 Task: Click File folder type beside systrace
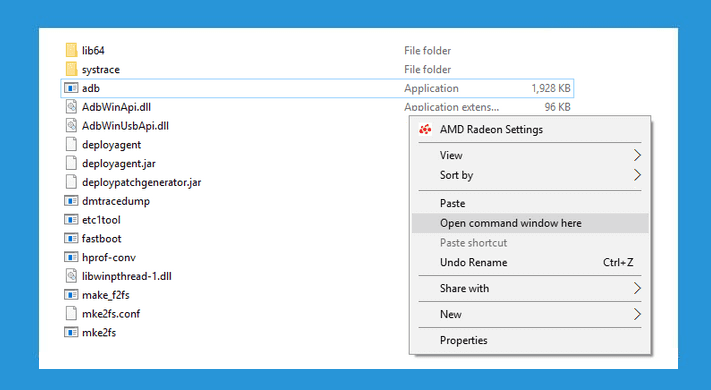point(428,69)
